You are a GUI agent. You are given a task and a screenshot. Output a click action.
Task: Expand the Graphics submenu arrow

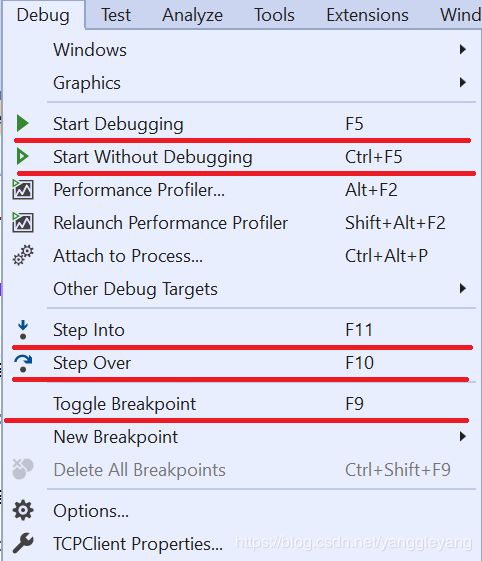point(463,82)
